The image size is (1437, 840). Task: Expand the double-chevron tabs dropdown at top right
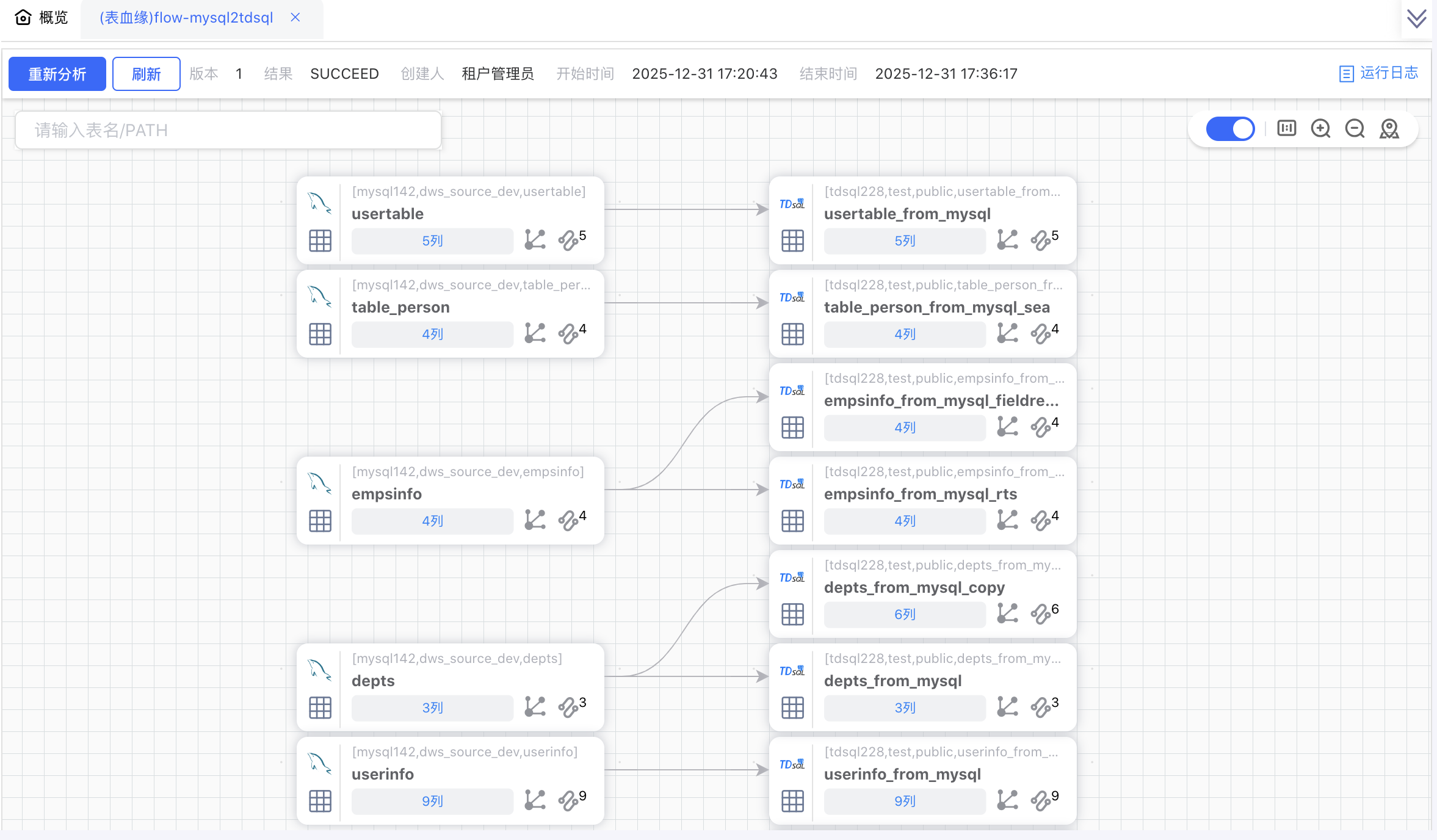coord(1416,18)
